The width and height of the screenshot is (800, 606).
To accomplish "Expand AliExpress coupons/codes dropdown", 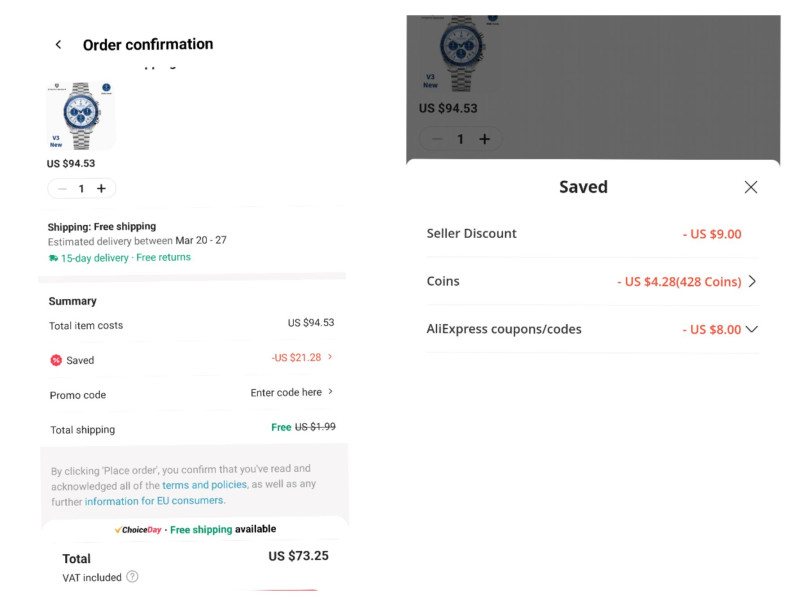I will tap(752, 329).
